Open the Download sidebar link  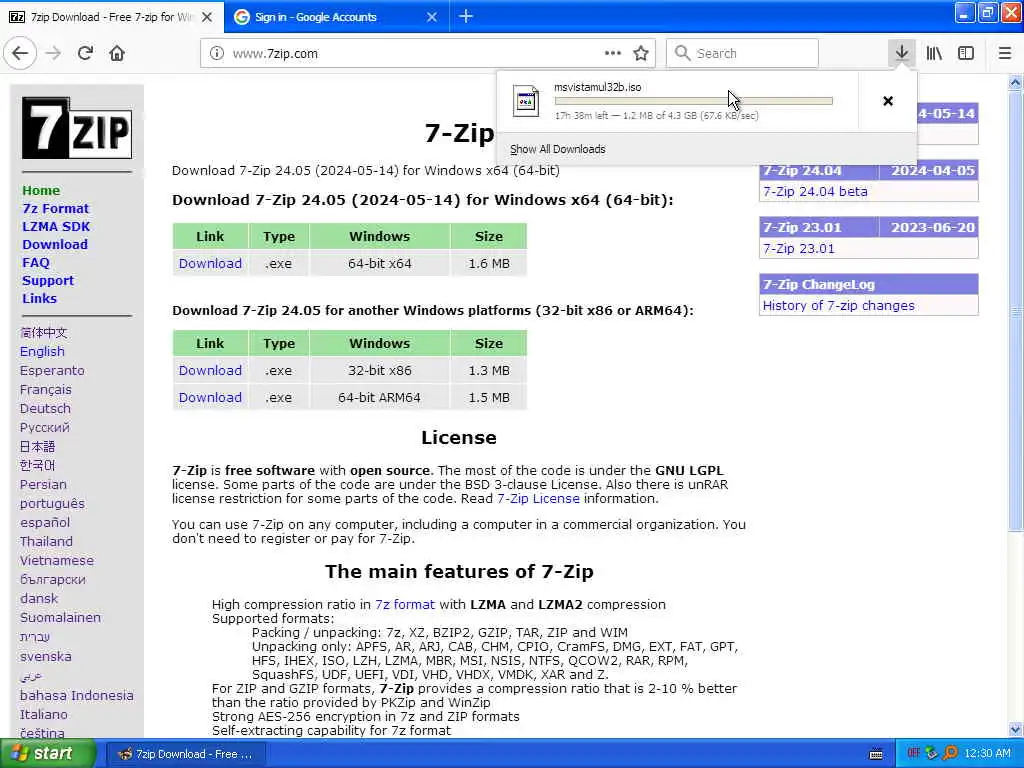[55, 244]
